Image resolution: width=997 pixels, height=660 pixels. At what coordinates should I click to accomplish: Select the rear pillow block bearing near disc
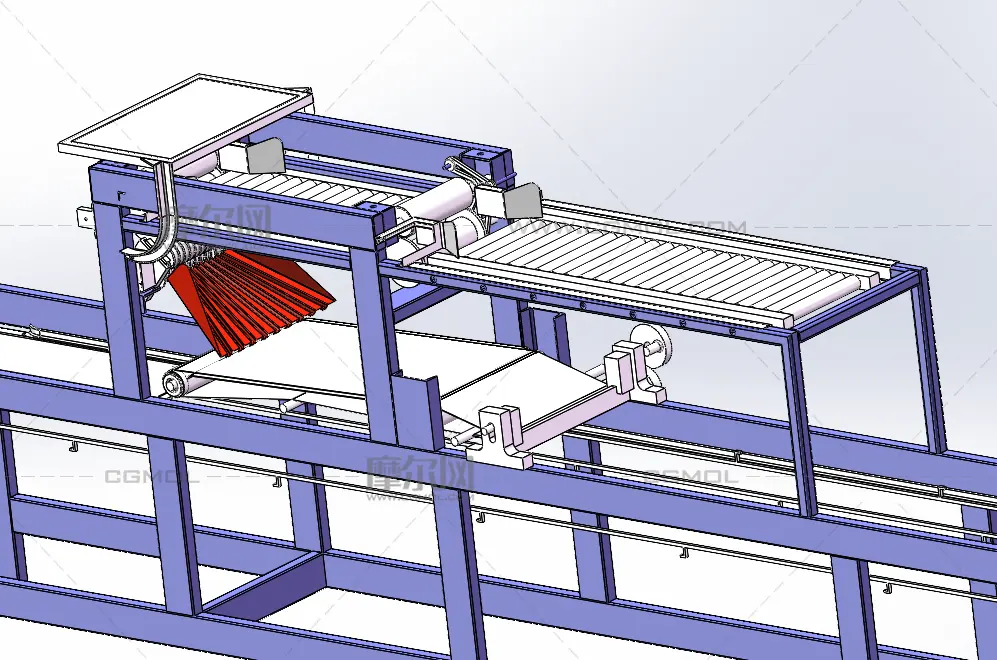[x=632, y=368]
